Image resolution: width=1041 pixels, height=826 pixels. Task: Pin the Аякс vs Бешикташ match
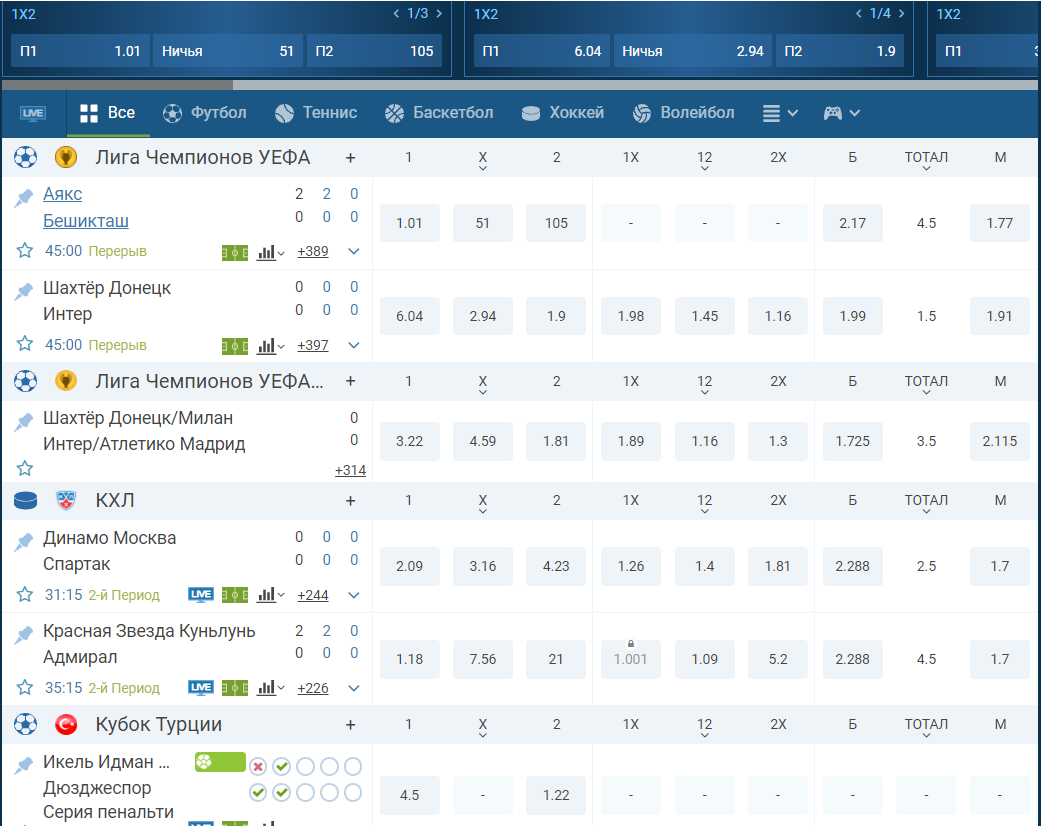pyautogui.click(x=24, y=197)
